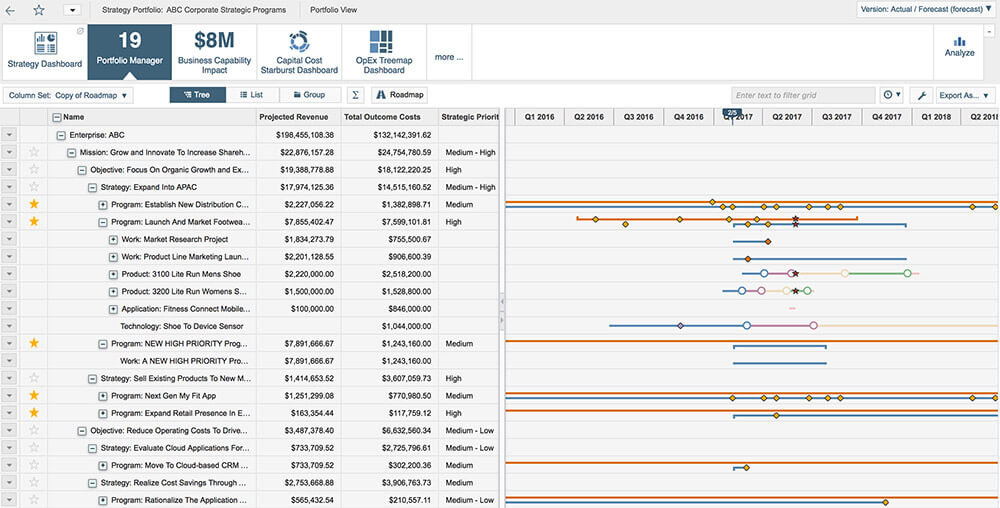The image size is (1000, 508).
Task: Click the filter grid text field
Action: (803, 96)
